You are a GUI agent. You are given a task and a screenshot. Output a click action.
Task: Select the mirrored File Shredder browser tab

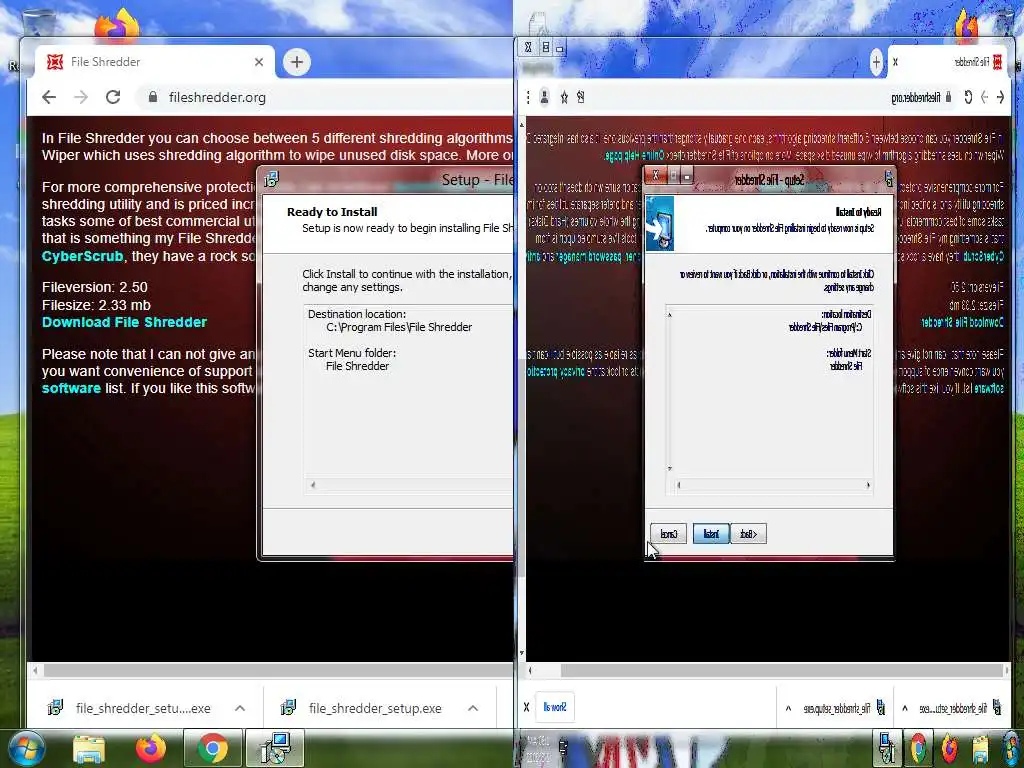tap(948, 62)
